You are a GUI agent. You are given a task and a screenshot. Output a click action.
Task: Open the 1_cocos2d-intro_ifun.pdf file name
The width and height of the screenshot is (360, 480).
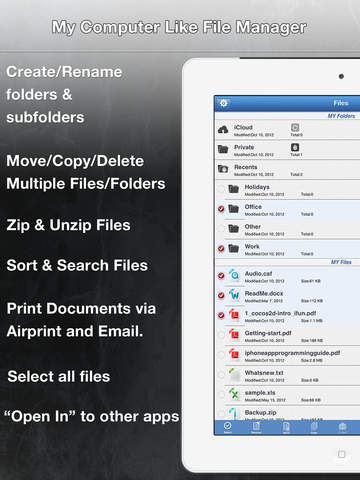[280, 313]
